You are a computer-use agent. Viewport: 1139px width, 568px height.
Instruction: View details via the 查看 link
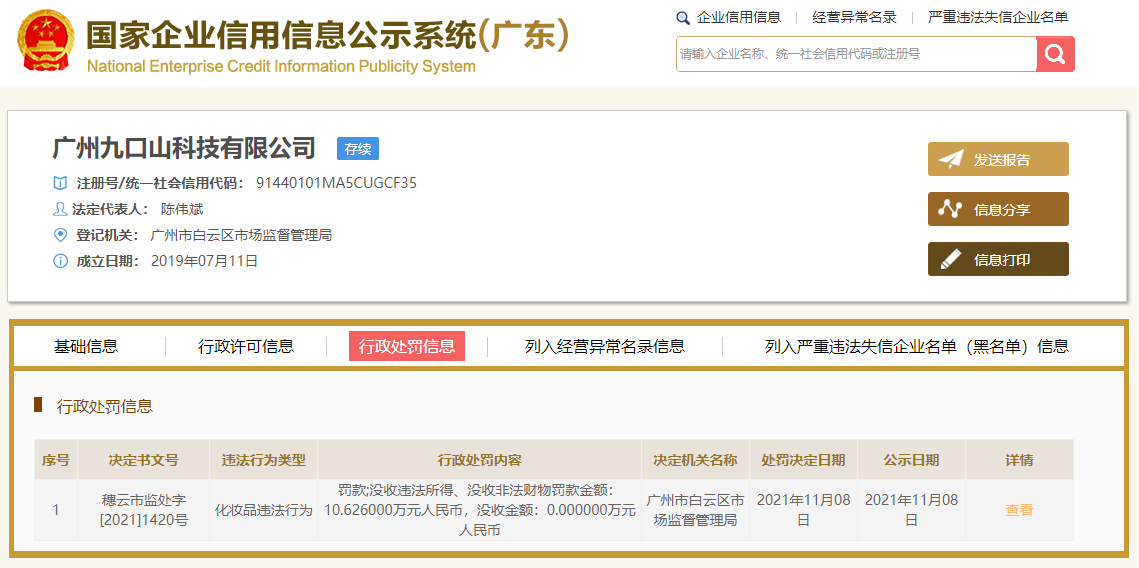(1018, 510)
